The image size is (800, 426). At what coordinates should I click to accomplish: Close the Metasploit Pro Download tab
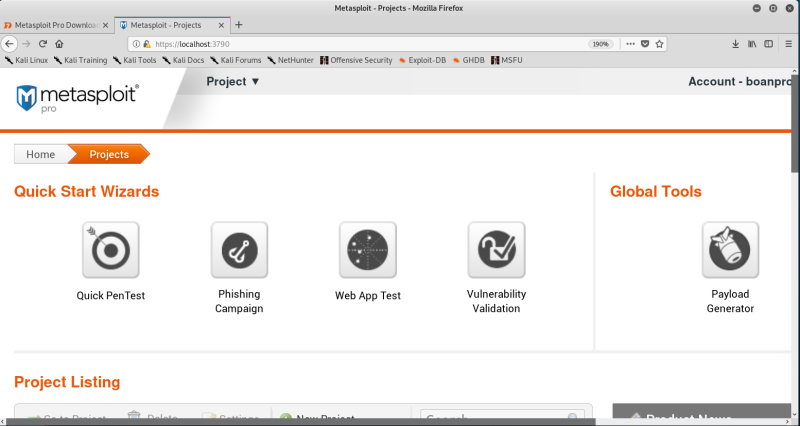[106, 25]
